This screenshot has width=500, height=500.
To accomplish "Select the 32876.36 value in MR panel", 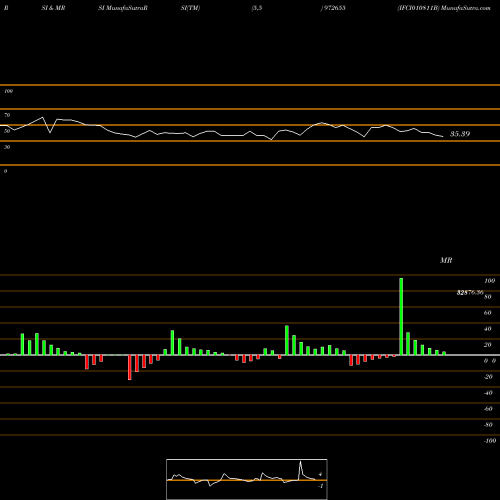I will pos(470,292).
